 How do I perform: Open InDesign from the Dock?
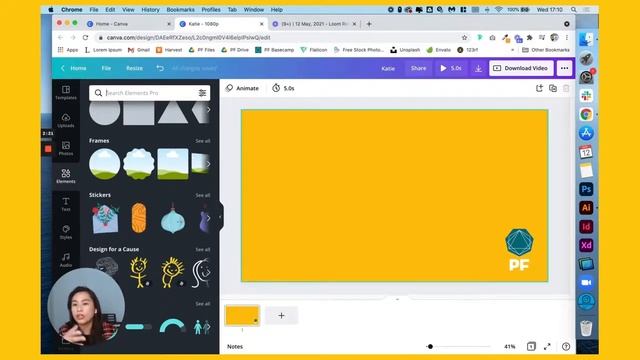click(x=586, y=227)
